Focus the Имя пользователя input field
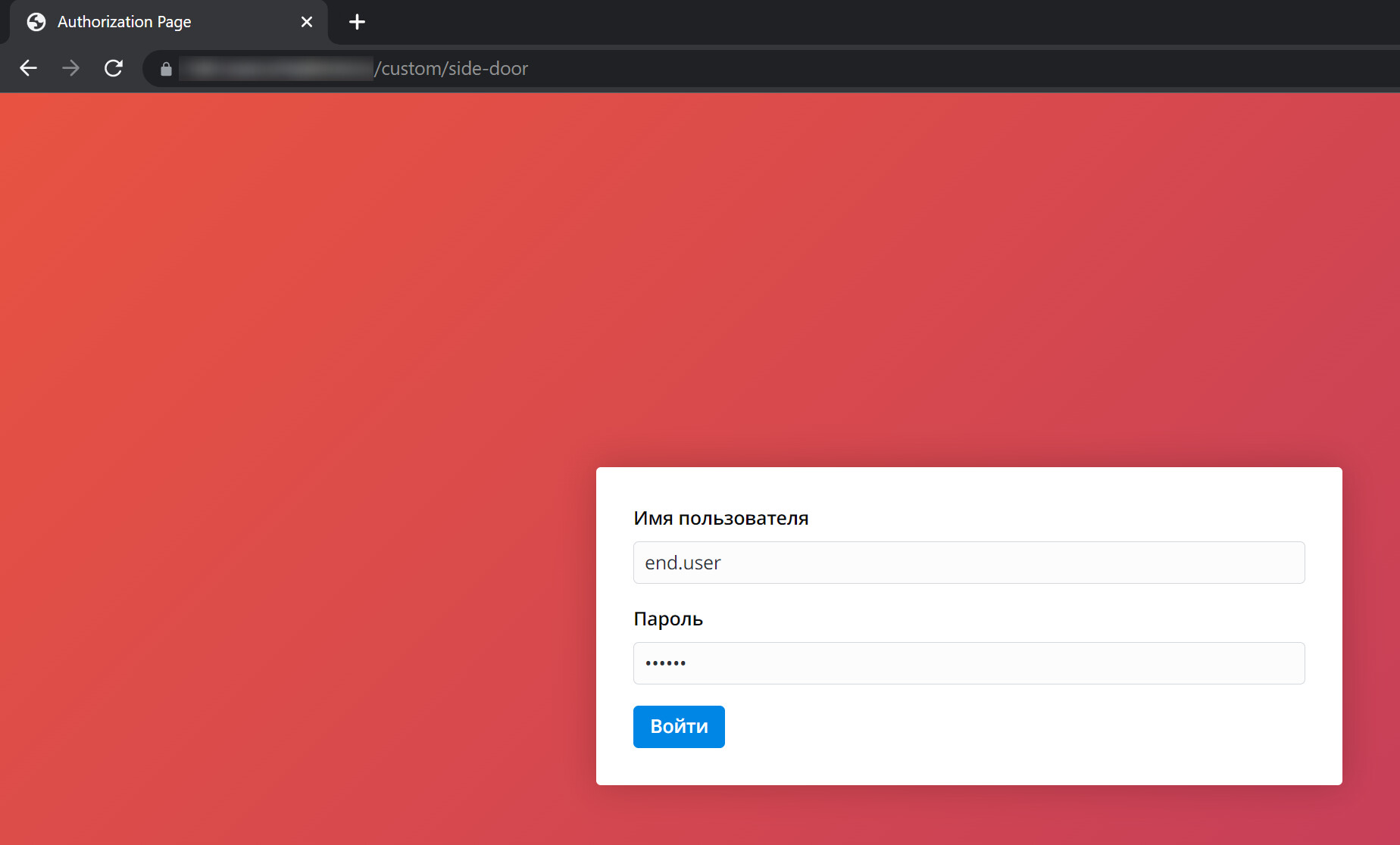 (968, 563)
